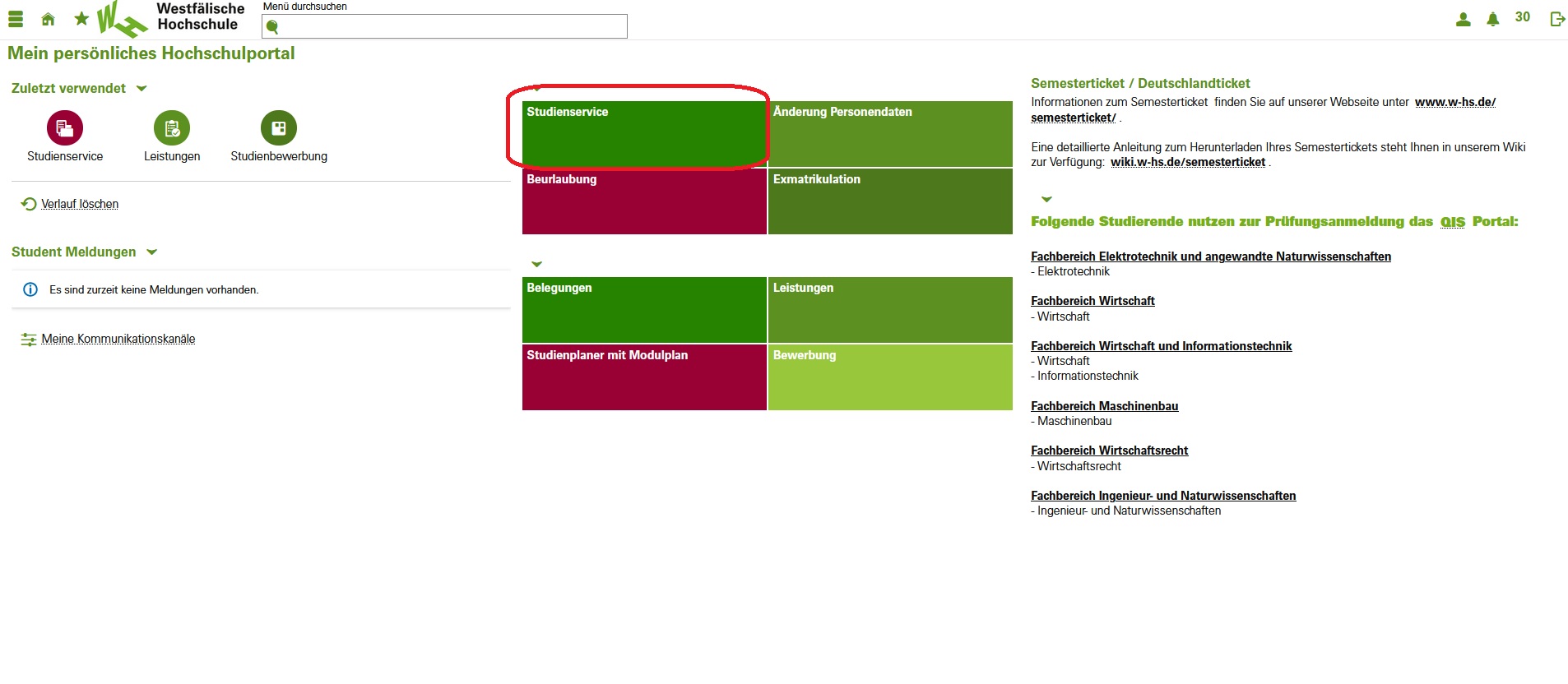Open the Änderung Personendaten tile
This screenshot has height=684, width=1568.
(889, 133)
